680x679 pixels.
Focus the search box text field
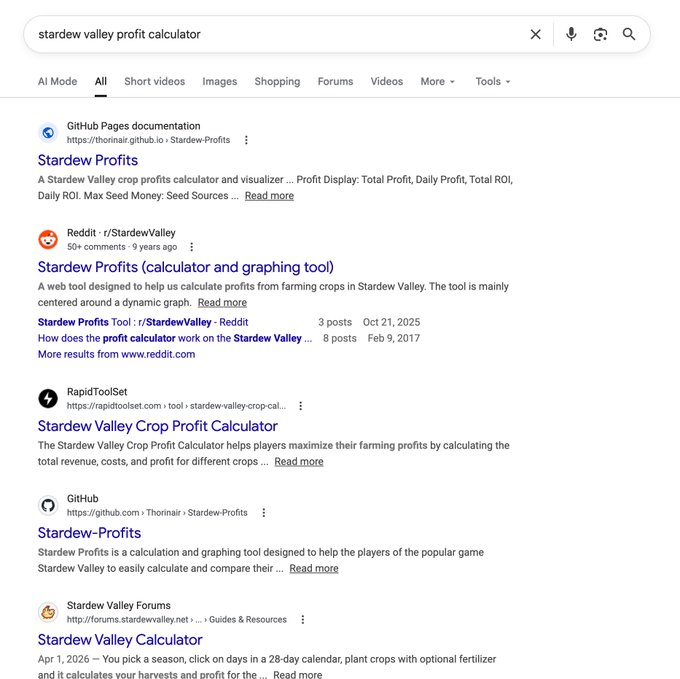click(278, 34)
